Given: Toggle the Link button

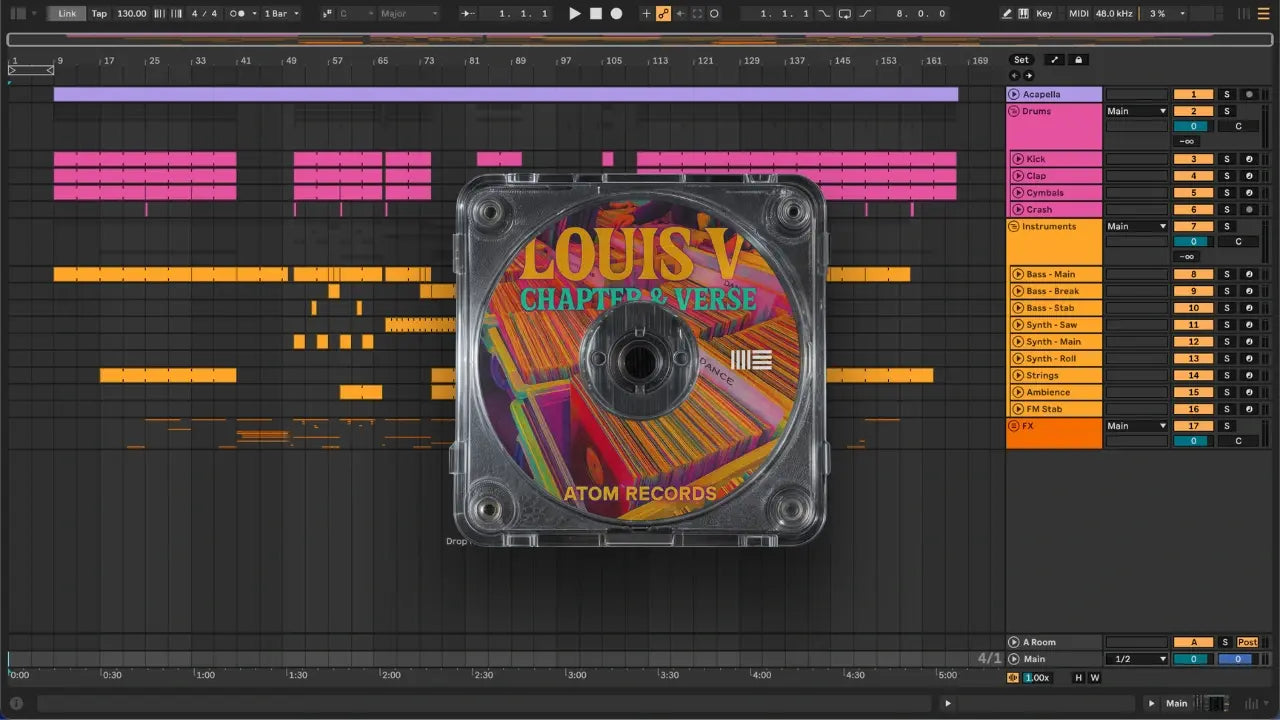Looking at the screenshot, I should (67, 14).
